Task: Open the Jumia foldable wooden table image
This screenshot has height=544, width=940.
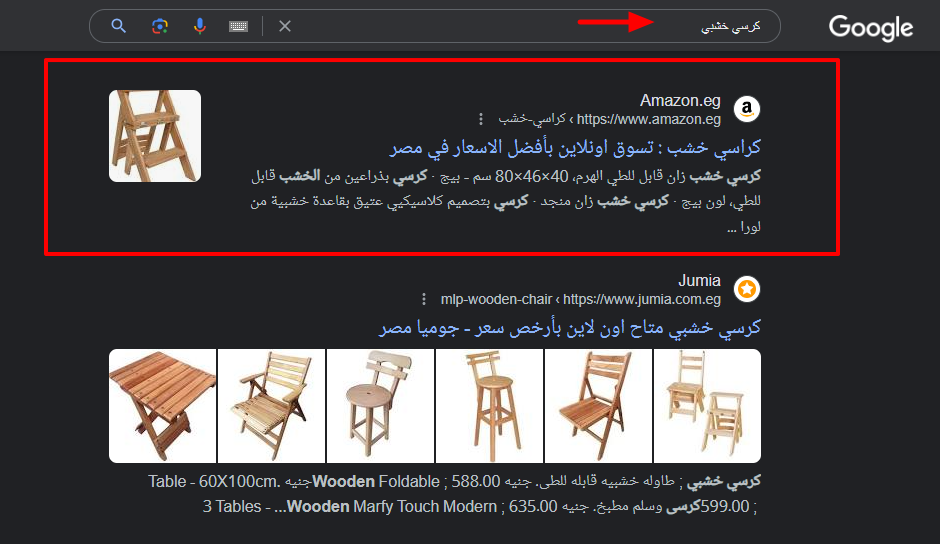Action: pyautogui.click(x=162, y=406)
